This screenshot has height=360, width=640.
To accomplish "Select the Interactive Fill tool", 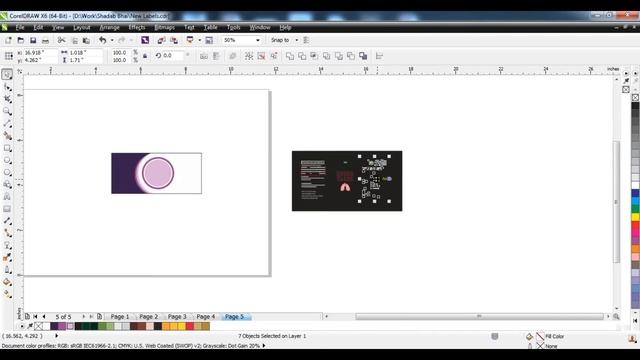I will pos(7,294).
